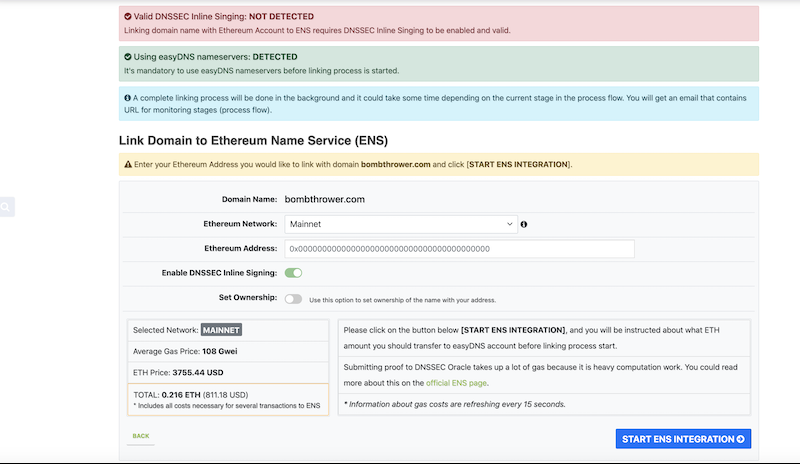Viewport: 800px width, 464px height.
Task: Click the bold bombthrower.com in yellow notice
Action: click(395, 164)
